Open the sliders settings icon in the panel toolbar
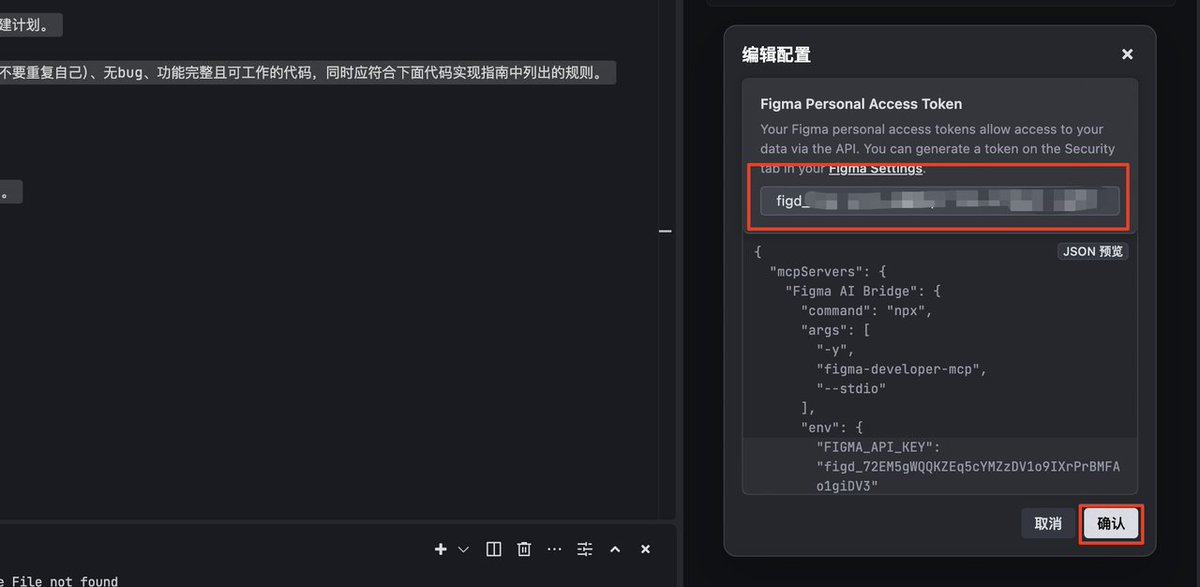1200x587 pixels. [x=585, y=549]
